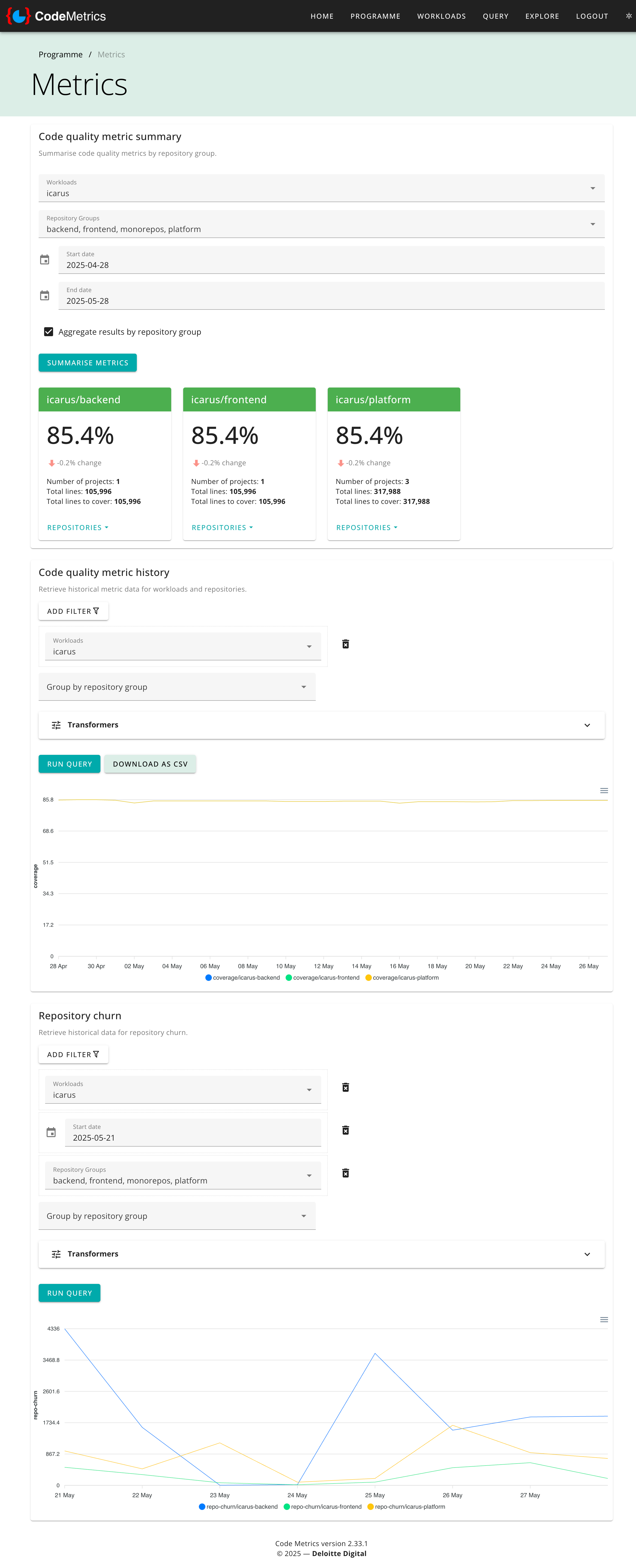Click LOGOUT in navigation bar
The image size is (636, 1568).
[592, 16]
